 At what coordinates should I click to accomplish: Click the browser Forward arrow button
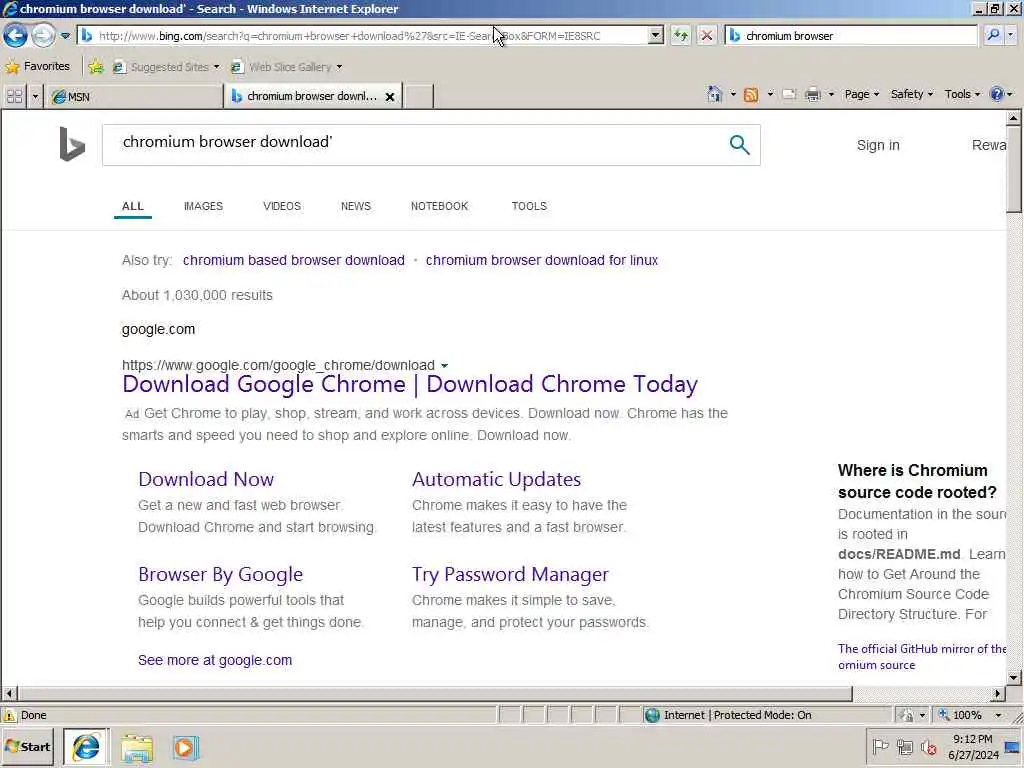(x=43, y=35)
